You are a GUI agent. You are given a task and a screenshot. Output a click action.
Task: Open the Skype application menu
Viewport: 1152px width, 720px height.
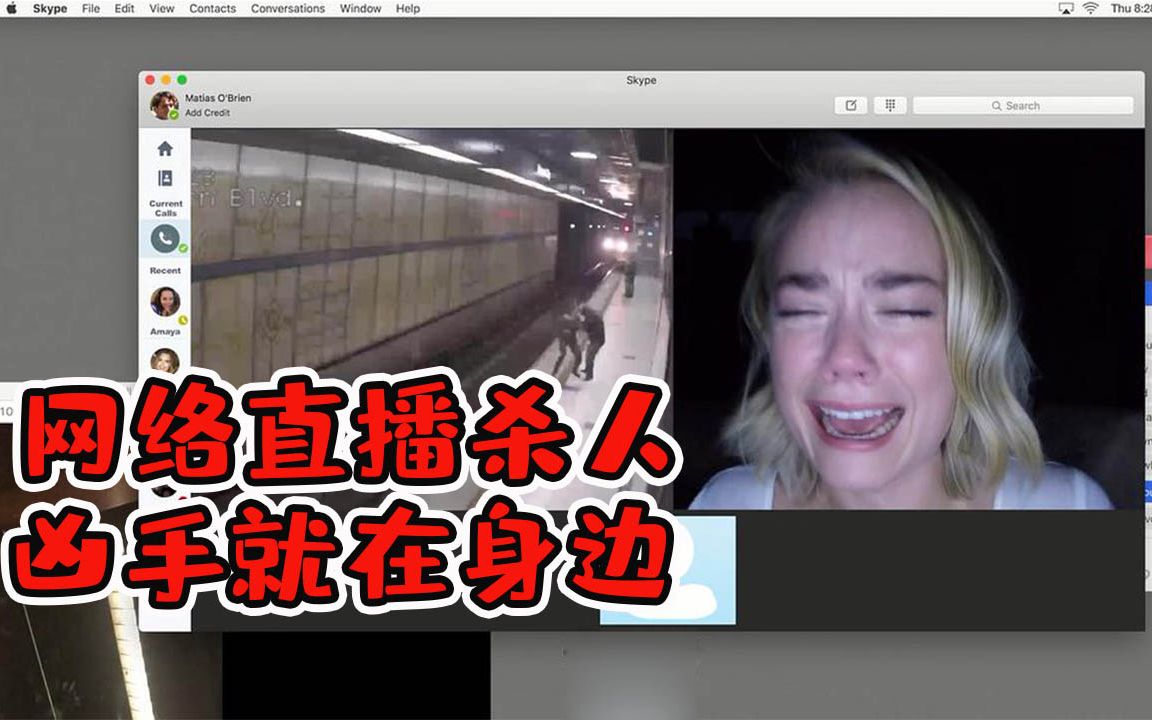[x=50, y=9]
